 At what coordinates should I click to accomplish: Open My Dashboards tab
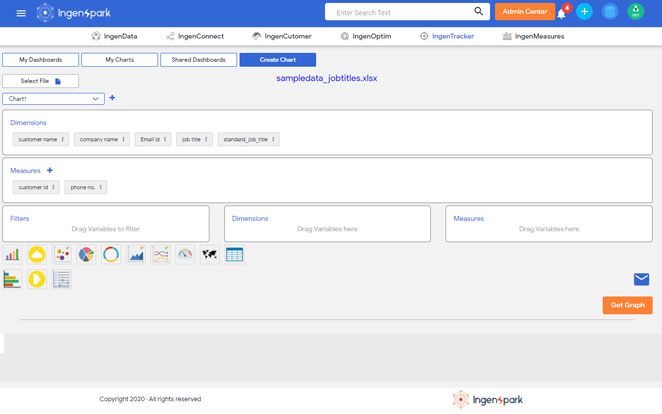coord(41,60)
